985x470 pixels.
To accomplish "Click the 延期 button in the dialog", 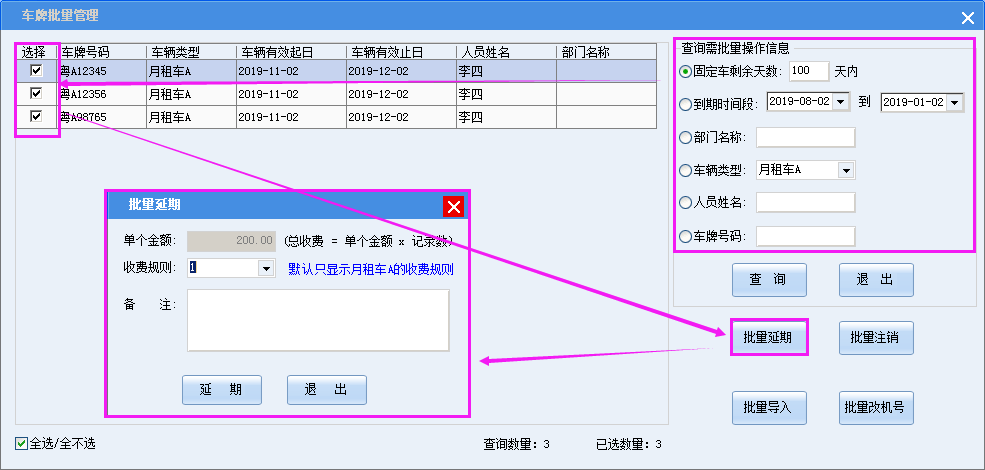I will [222, 390].
